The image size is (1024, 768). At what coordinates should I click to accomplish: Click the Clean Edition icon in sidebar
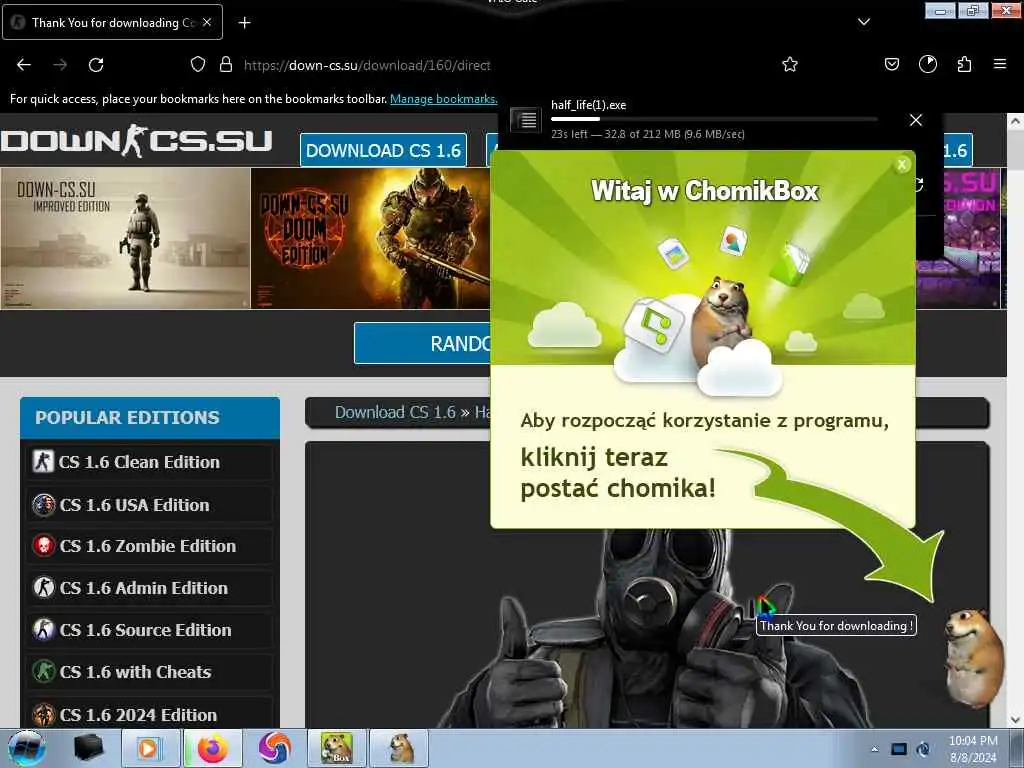click(x=43, y=462)
